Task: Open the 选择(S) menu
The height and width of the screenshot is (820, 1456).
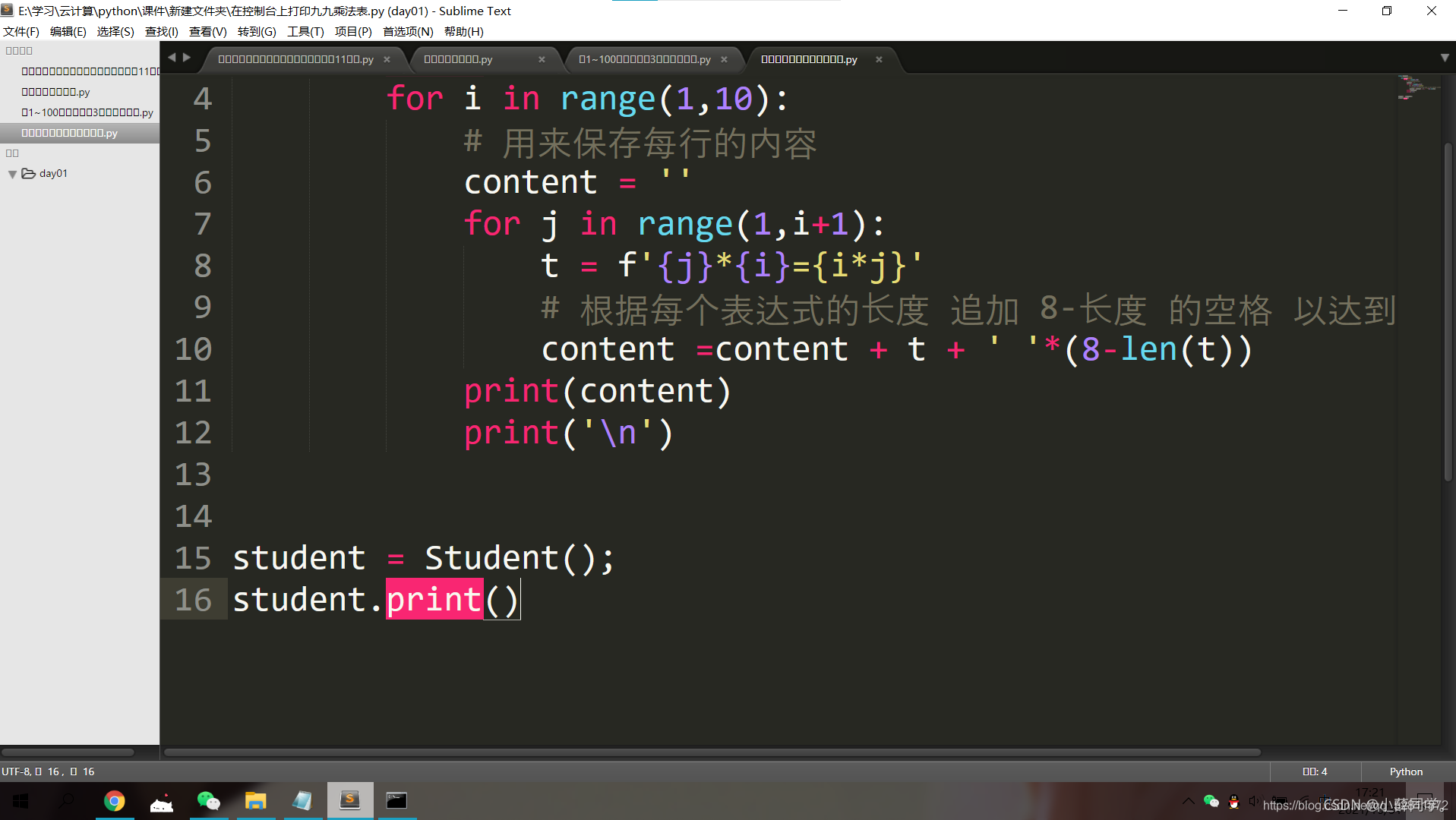Action: tap(115, 31)
